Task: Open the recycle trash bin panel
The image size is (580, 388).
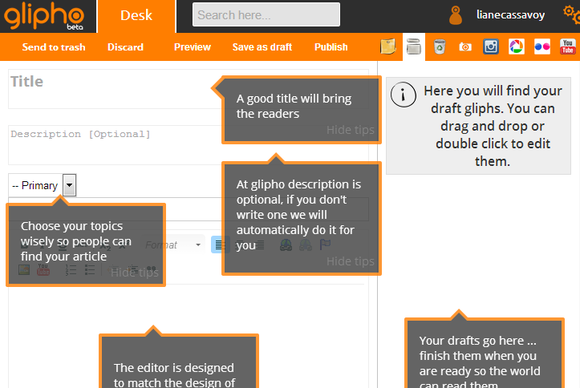Action: click(x=439, y=47)
